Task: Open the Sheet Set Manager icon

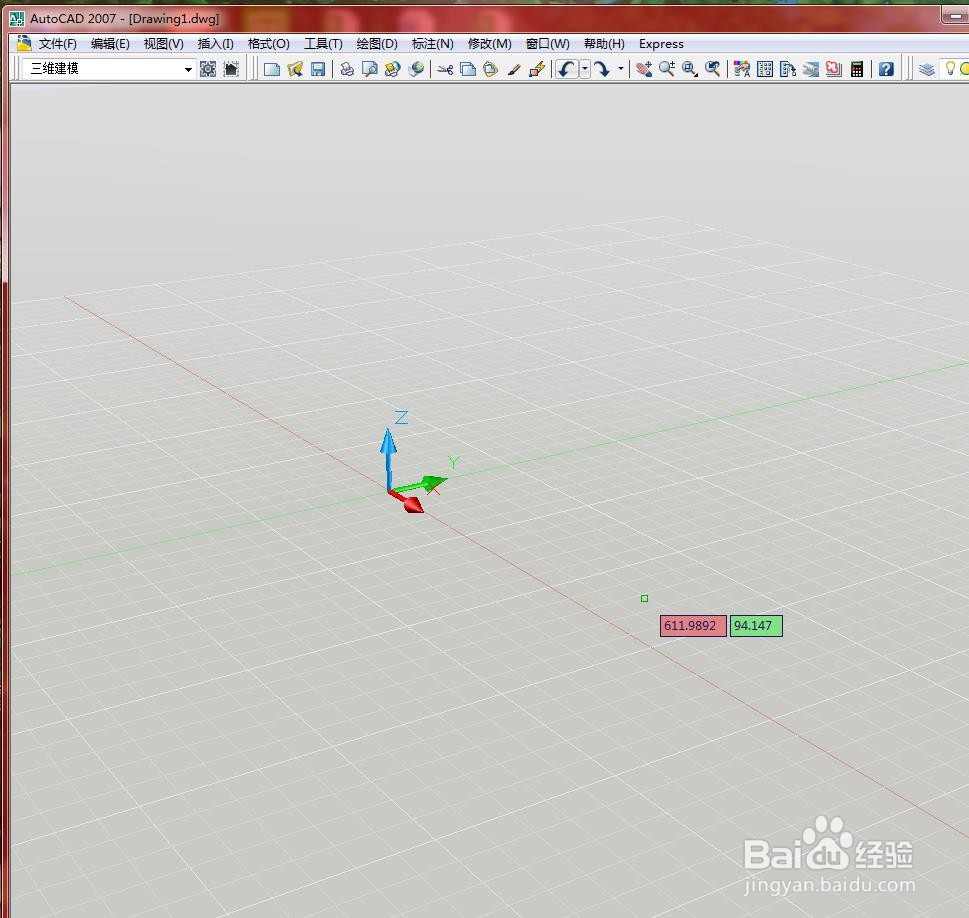Action: point(810,69)
